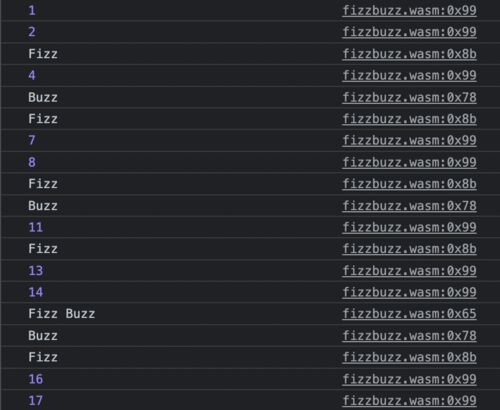Open fizzbuzz.wasm:0x99 link next to 7

[409, 140]
